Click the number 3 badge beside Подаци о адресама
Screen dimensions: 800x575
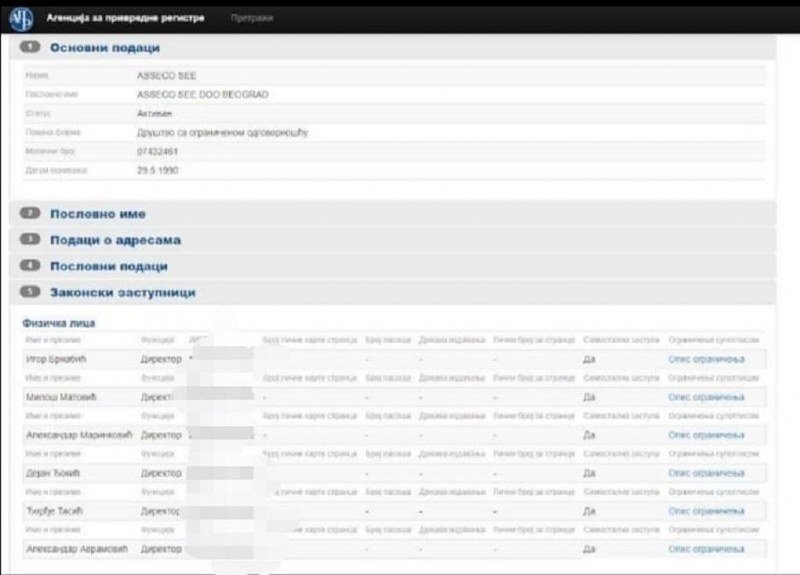pyautogui.click(x=31, y=240)
